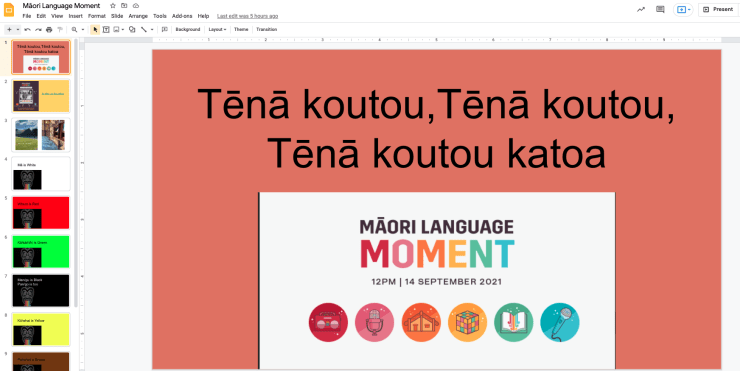740x371 pixels.
Task: Select slide 8 yellow thumbnail
Action: (41, 330)
